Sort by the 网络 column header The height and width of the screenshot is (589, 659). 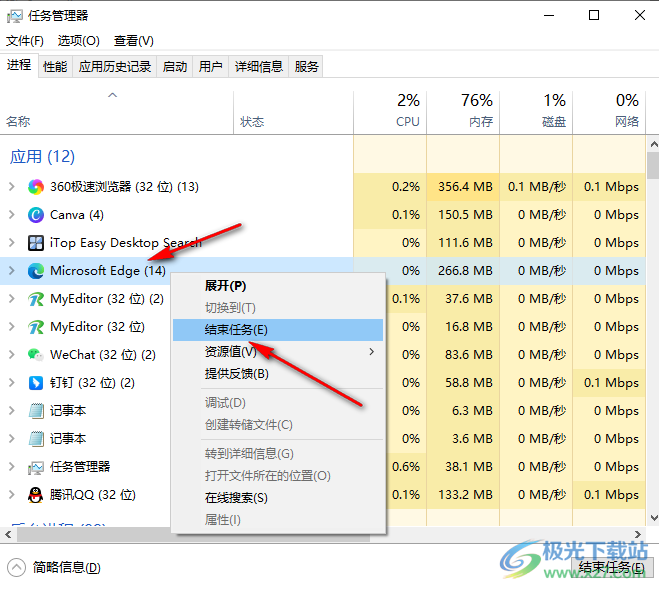[x=609, y=113]
